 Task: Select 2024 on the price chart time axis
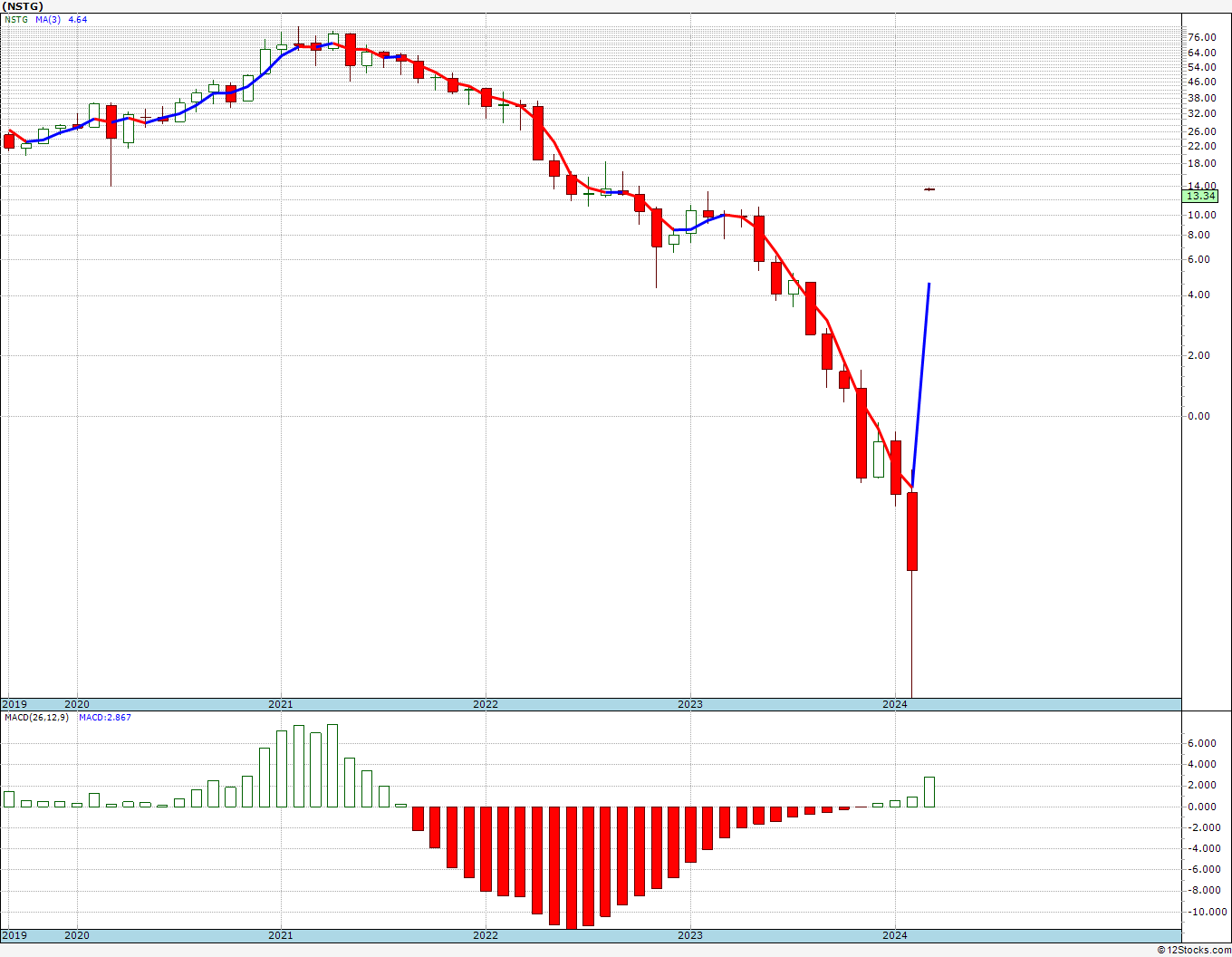895,704
